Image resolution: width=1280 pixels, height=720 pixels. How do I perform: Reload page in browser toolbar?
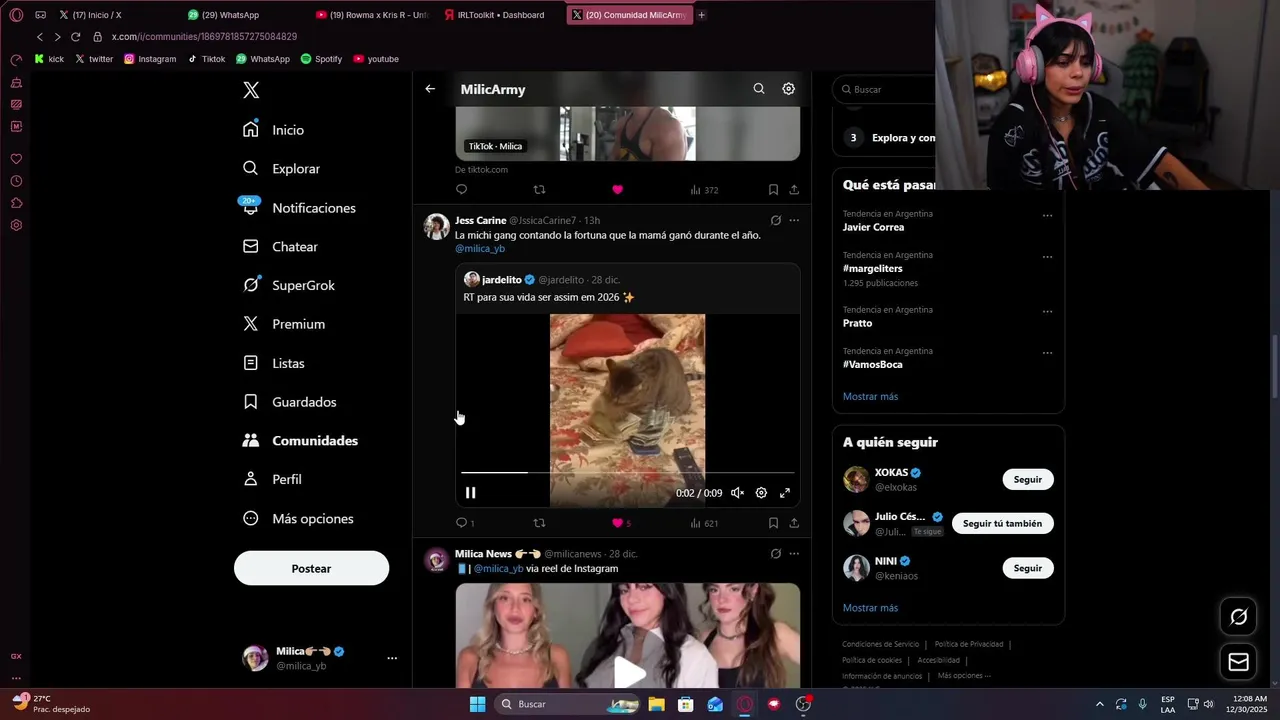[75, 37]
